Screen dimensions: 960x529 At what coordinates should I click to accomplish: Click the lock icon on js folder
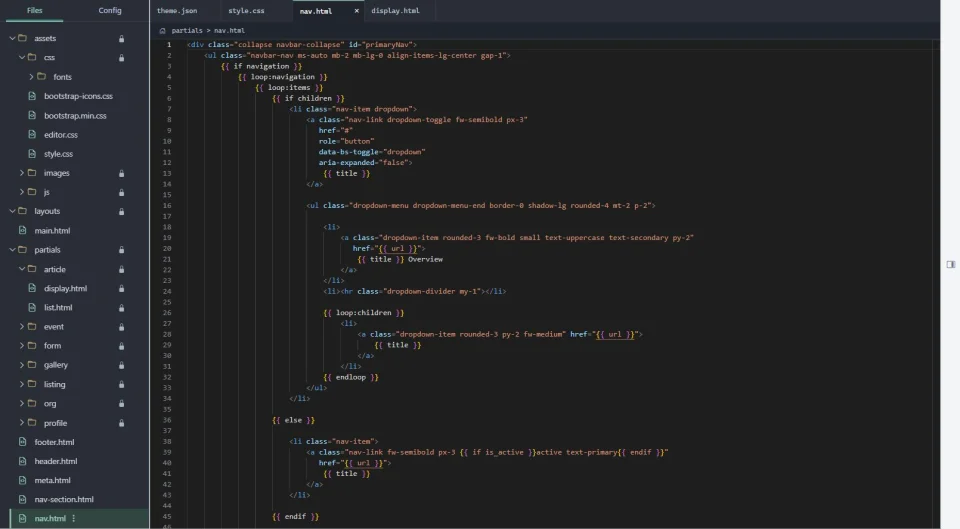coord(121,192)
